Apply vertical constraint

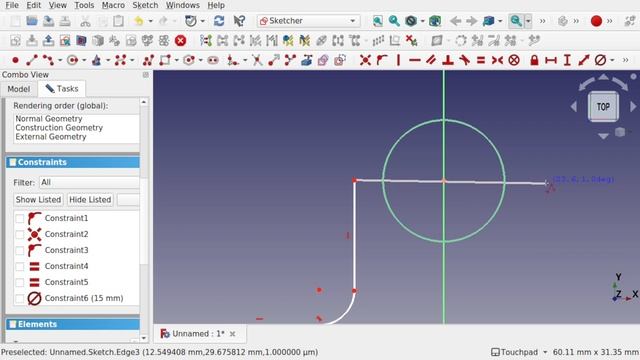[398, 60]
